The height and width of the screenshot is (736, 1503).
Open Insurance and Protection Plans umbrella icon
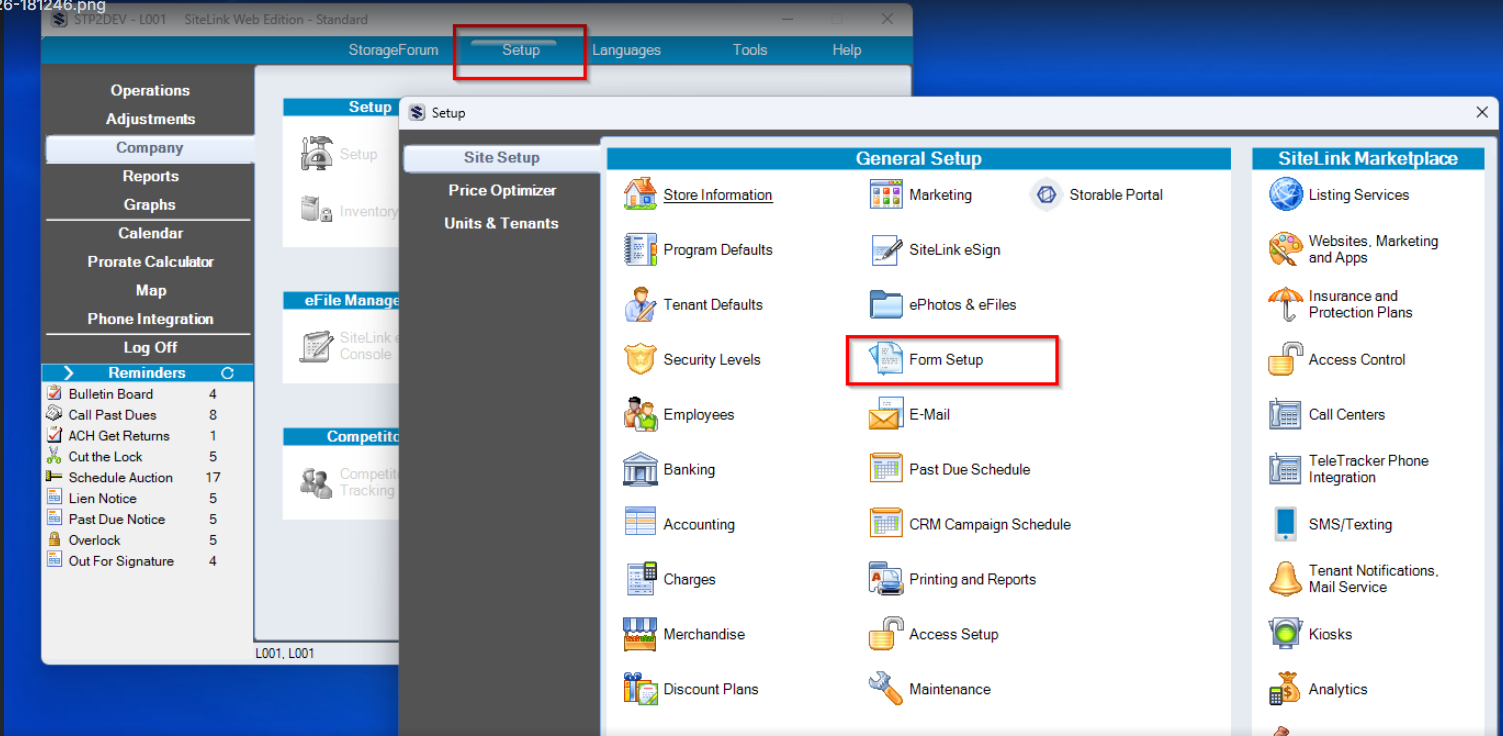point(1286,304)
